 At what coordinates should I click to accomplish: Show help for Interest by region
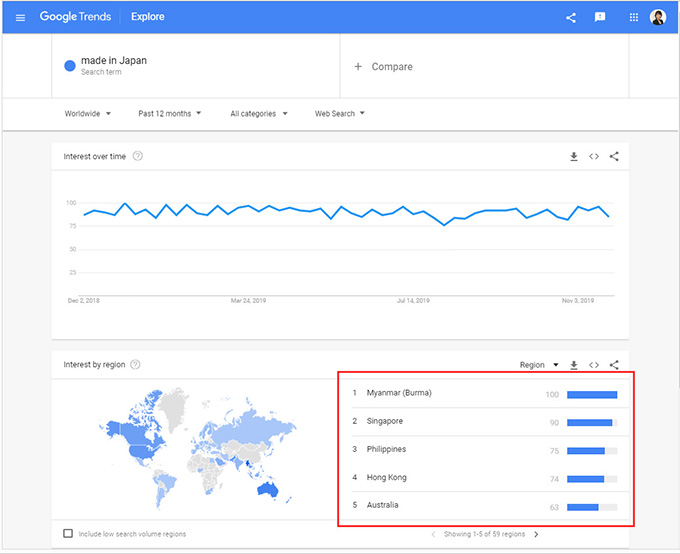coord(135,364)
